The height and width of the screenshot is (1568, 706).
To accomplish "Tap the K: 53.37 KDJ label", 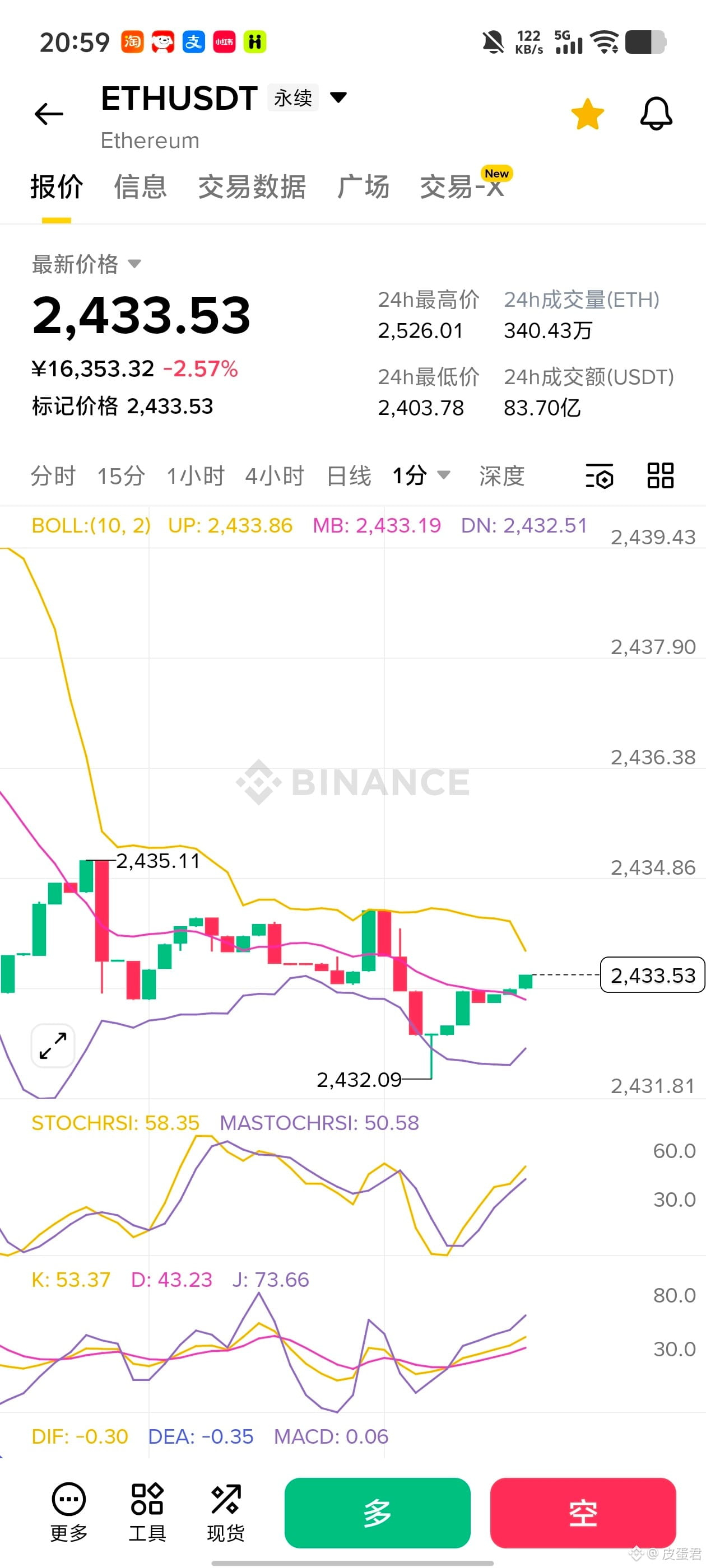I will pos(71,1280).
